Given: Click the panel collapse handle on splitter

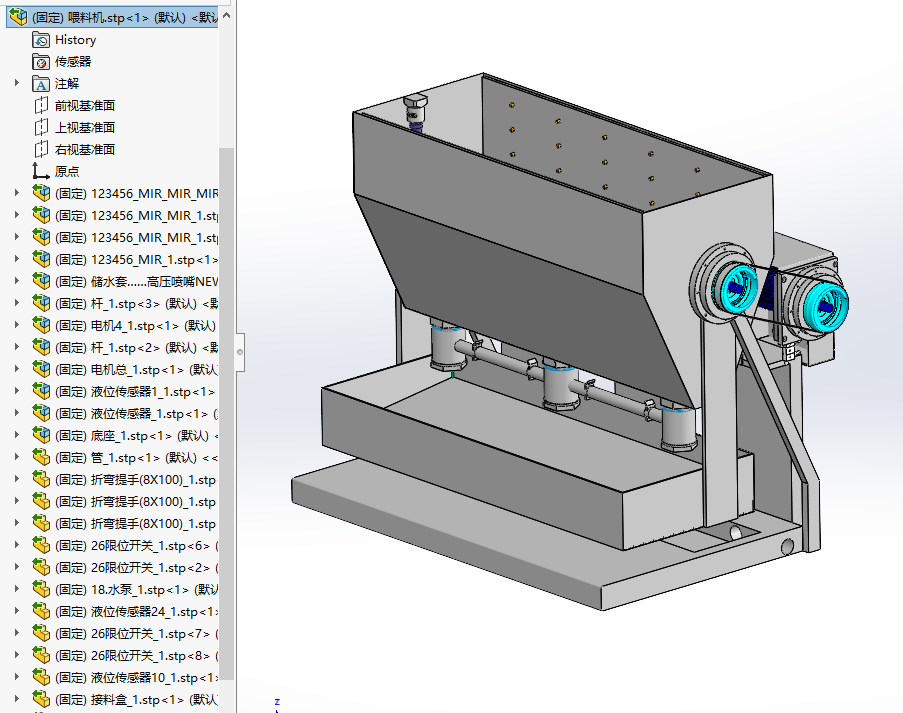Looking at the screenshot, I should pyautogui.click(x=240, y=351).
